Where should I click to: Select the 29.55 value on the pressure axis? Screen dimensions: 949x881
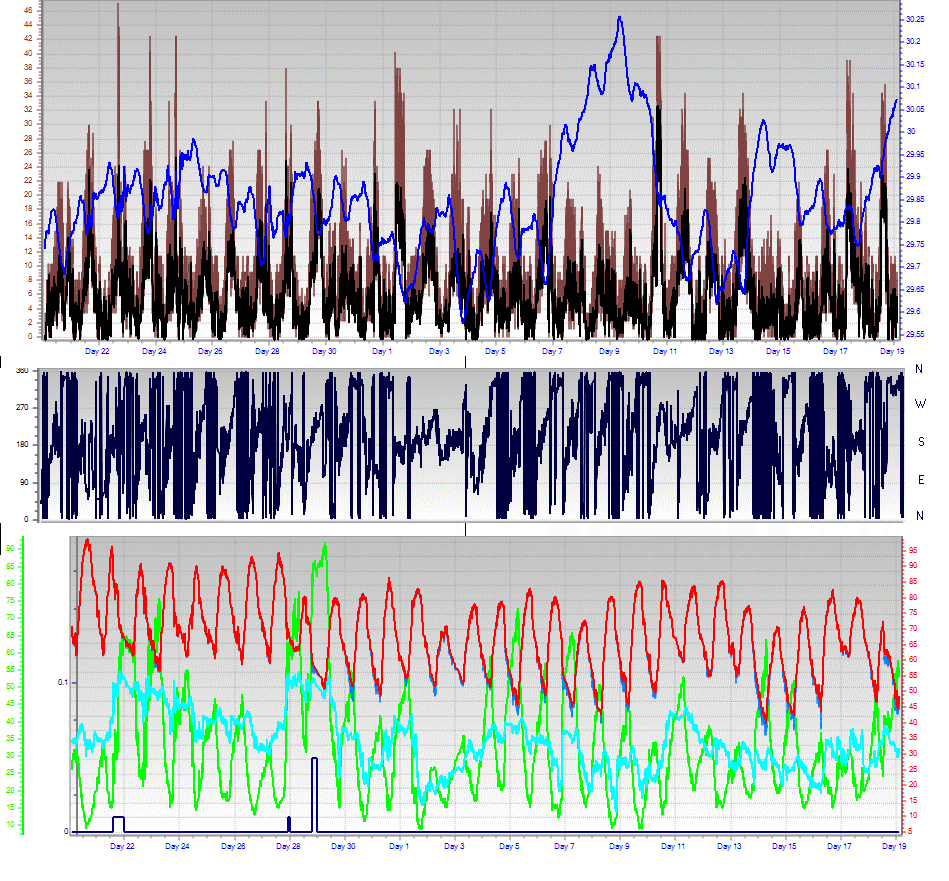[x=915, y=334]
